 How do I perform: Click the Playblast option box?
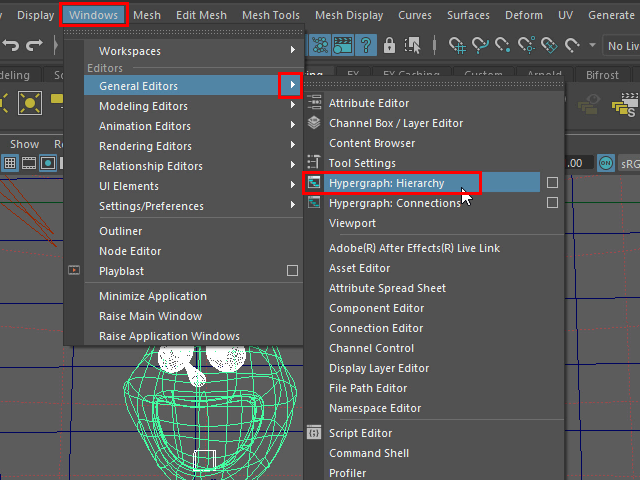(292, 271)
